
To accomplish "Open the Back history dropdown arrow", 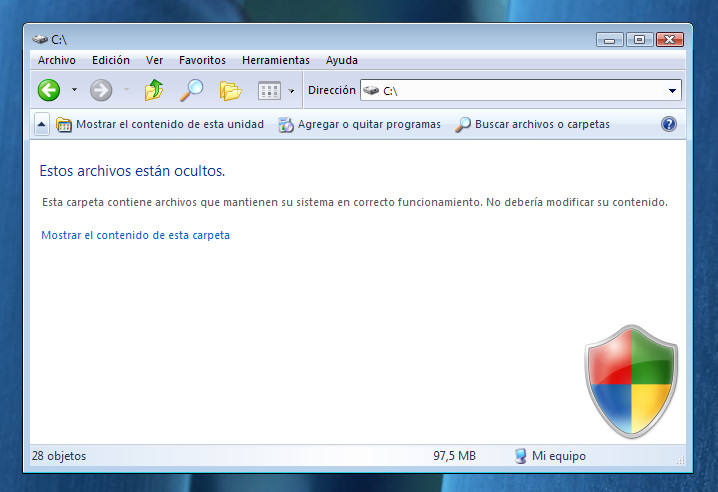I will 74,90.
